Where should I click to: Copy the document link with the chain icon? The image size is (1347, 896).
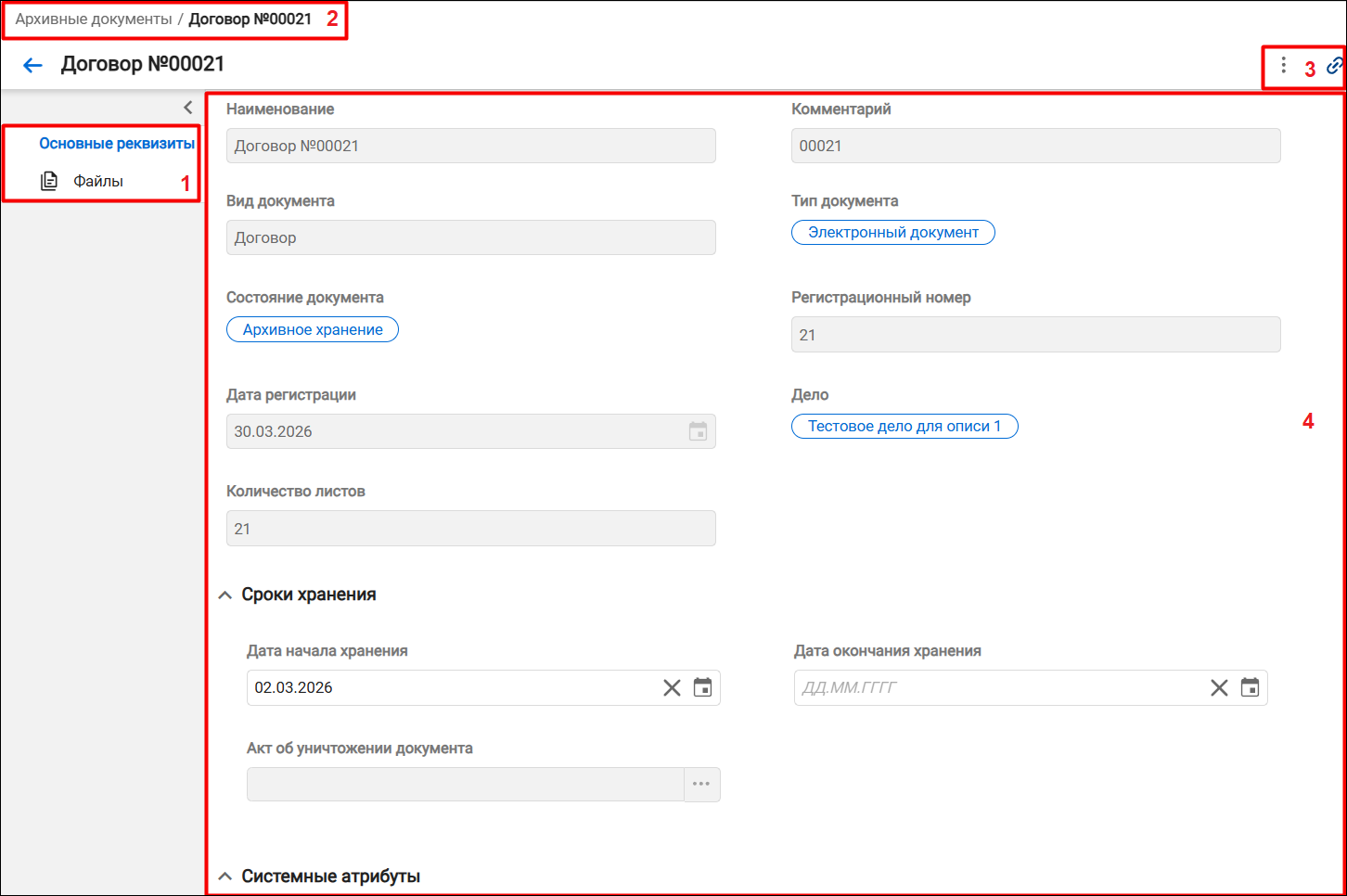tap(1334, 65)
